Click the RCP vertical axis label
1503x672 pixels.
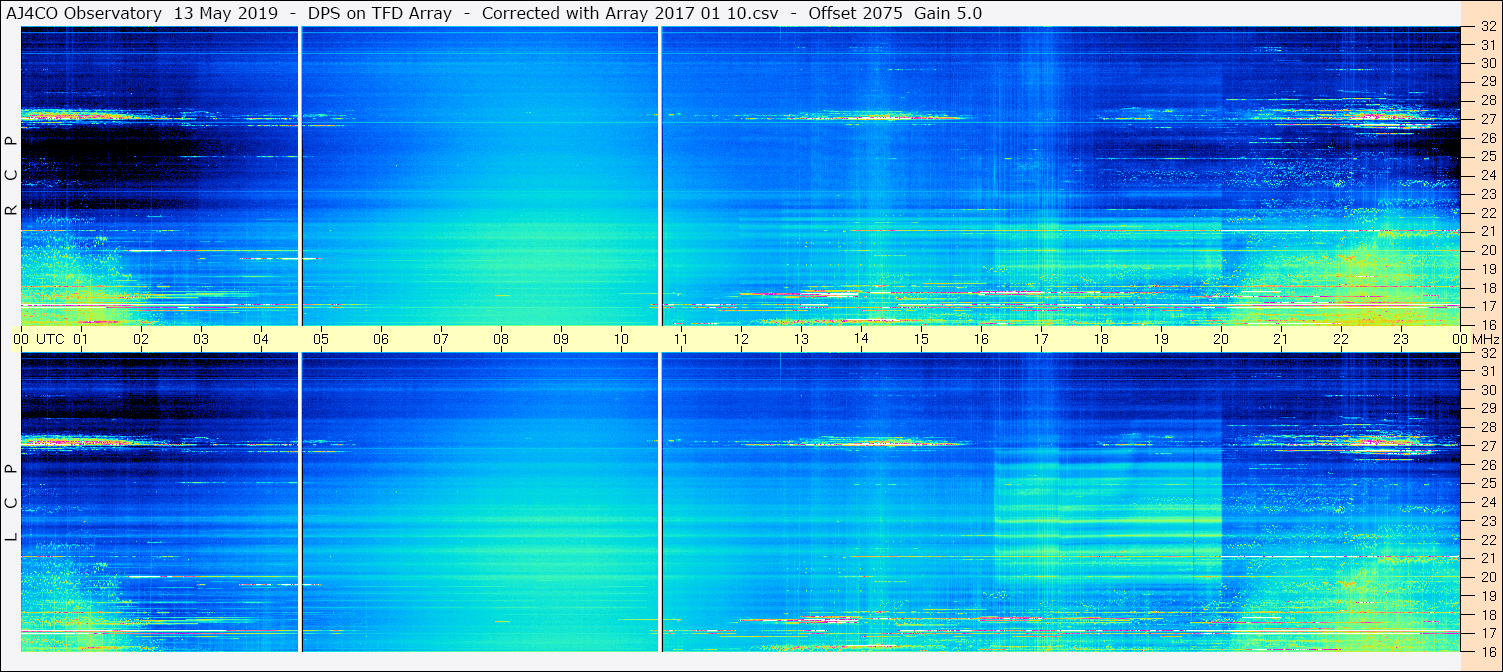coord(11,176)
